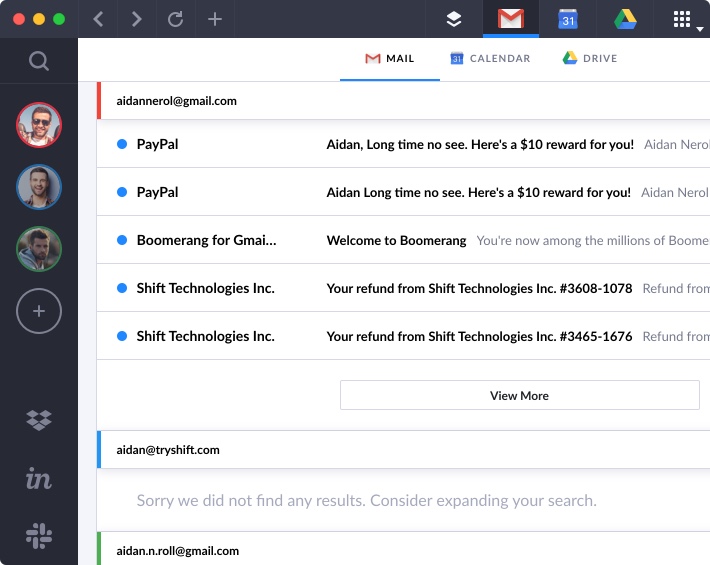This screenshot has height=565, width=710.
Task: Go back with the left arrow button
Action: [x=98, y=19]
